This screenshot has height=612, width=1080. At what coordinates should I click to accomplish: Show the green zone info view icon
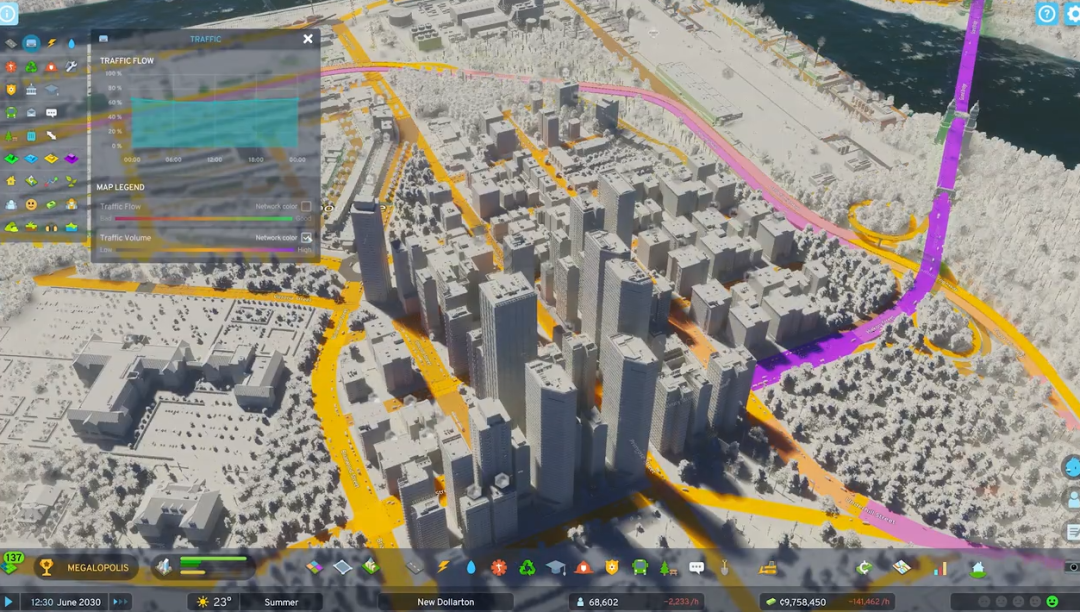click(x=11, y=158)
